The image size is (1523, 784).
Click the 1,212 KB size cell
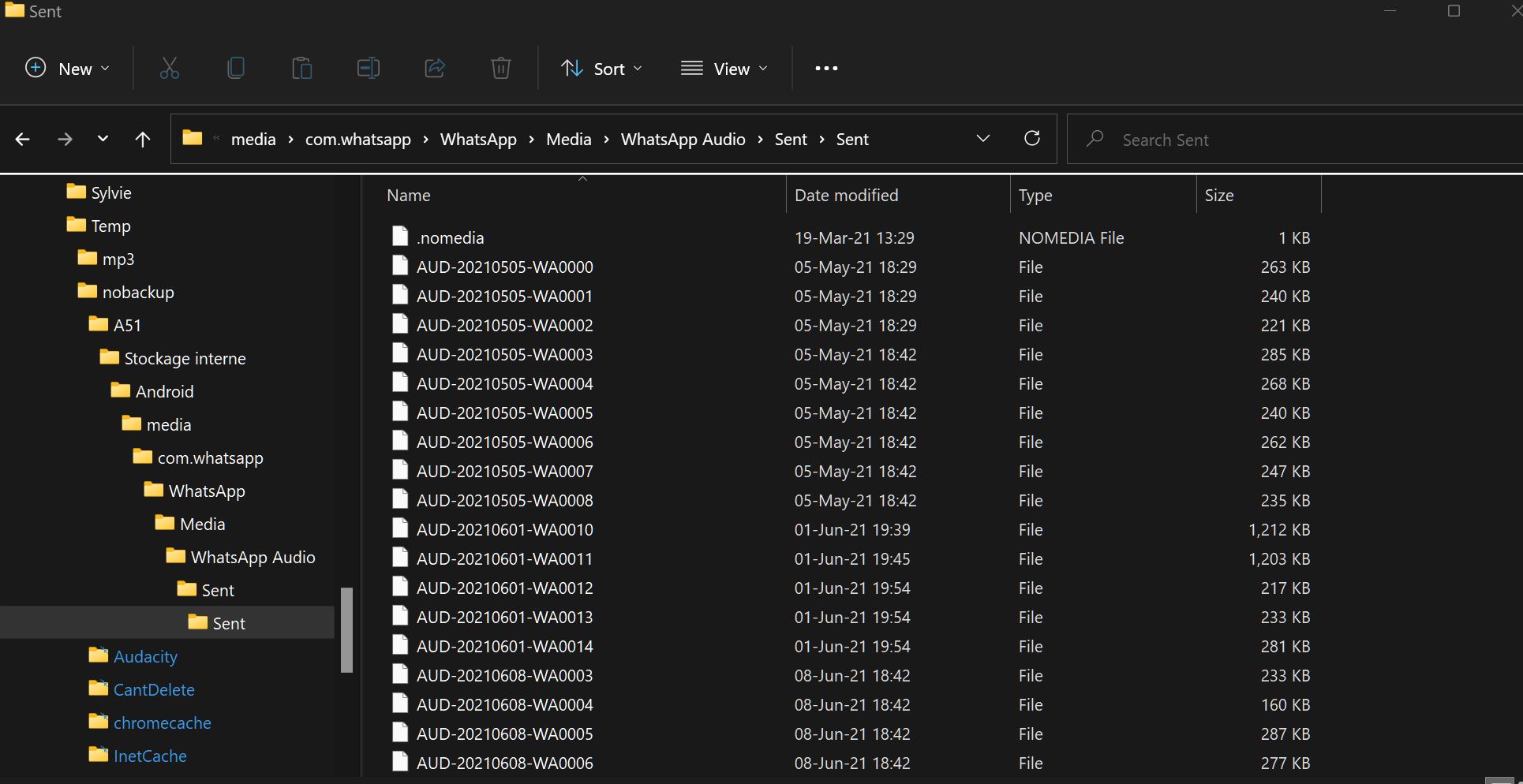click(x=1279, y=530)
